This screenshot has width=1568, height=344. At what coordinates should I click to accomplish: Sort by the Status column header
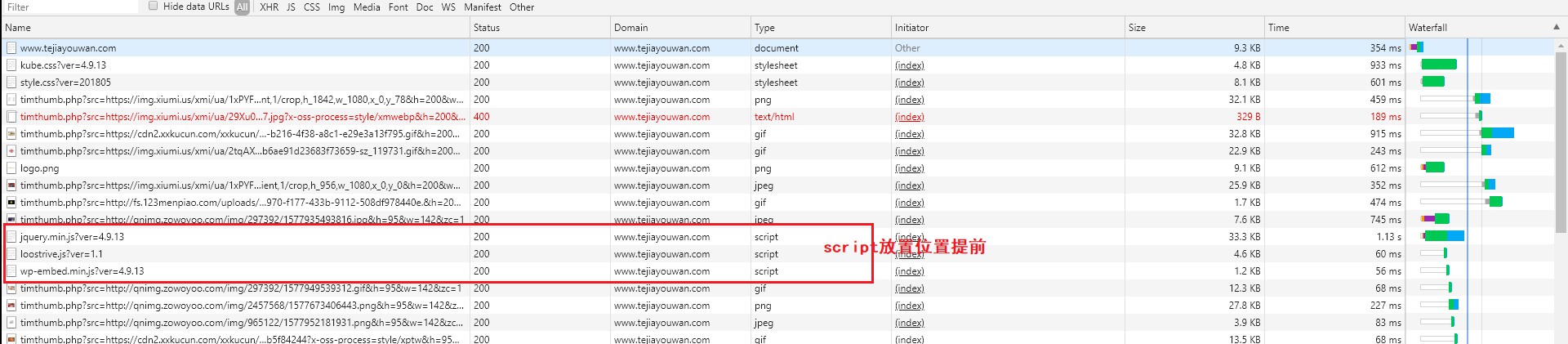tap(540, 28)
